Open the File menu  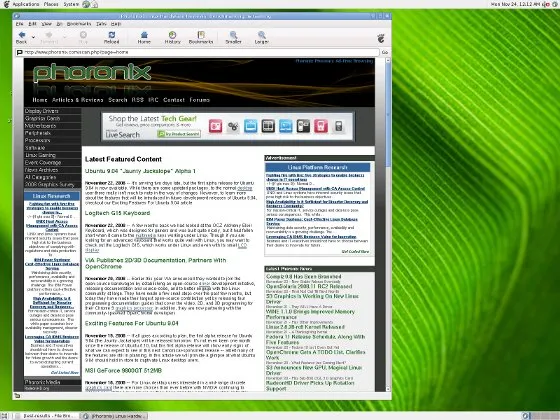coord(19,24)
